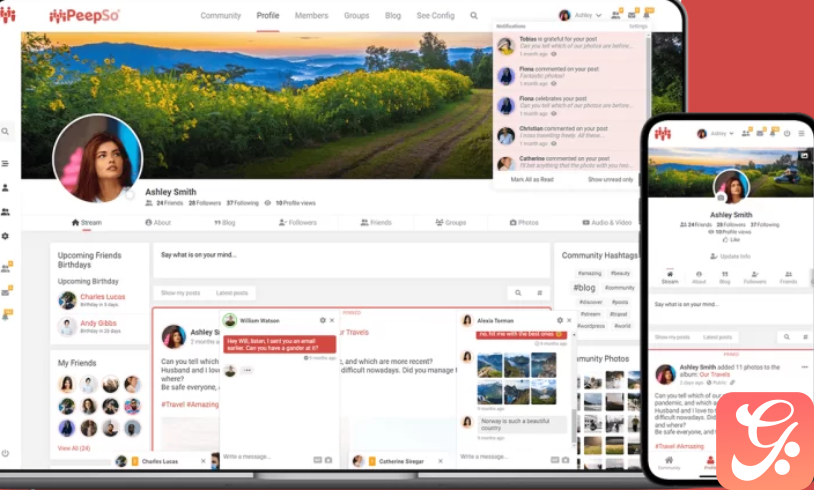The width and height of the screenshot is (814, 490).
Task: Open Charles Lucas birthday profile link
Action: [x=103, y=297]
